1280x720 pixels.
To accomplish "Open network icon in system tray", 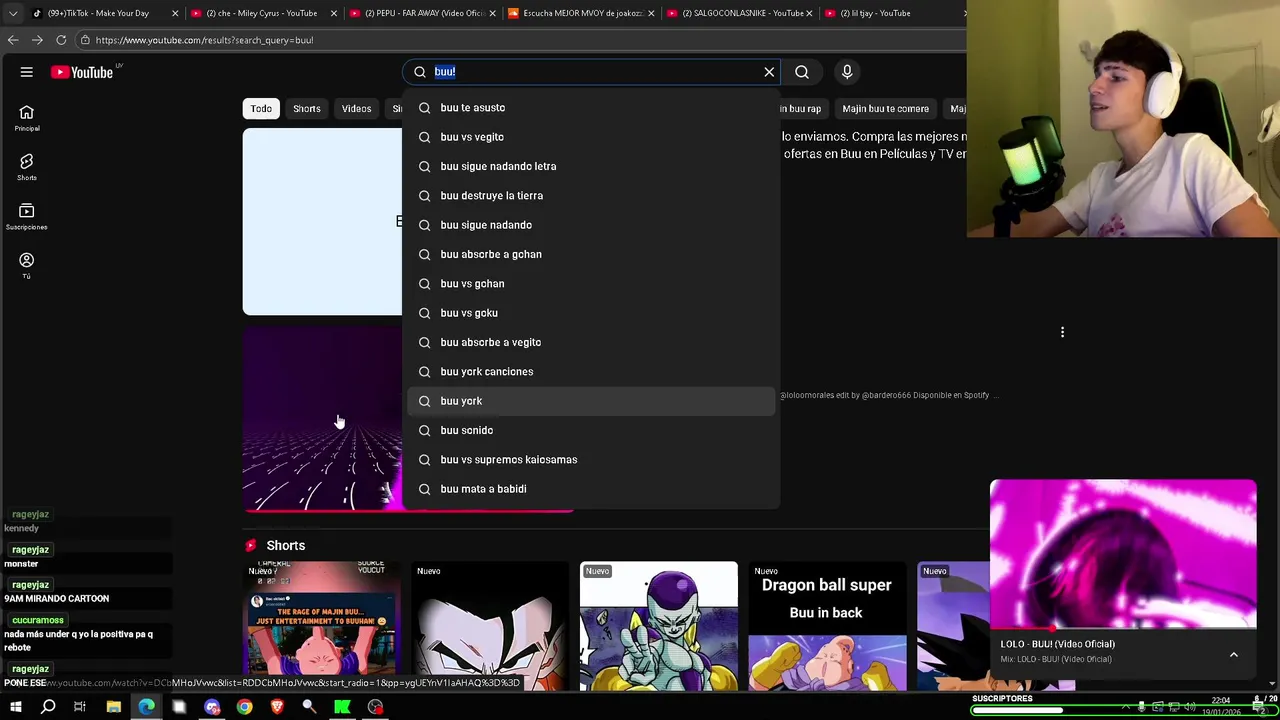I will pos(1174,707).
